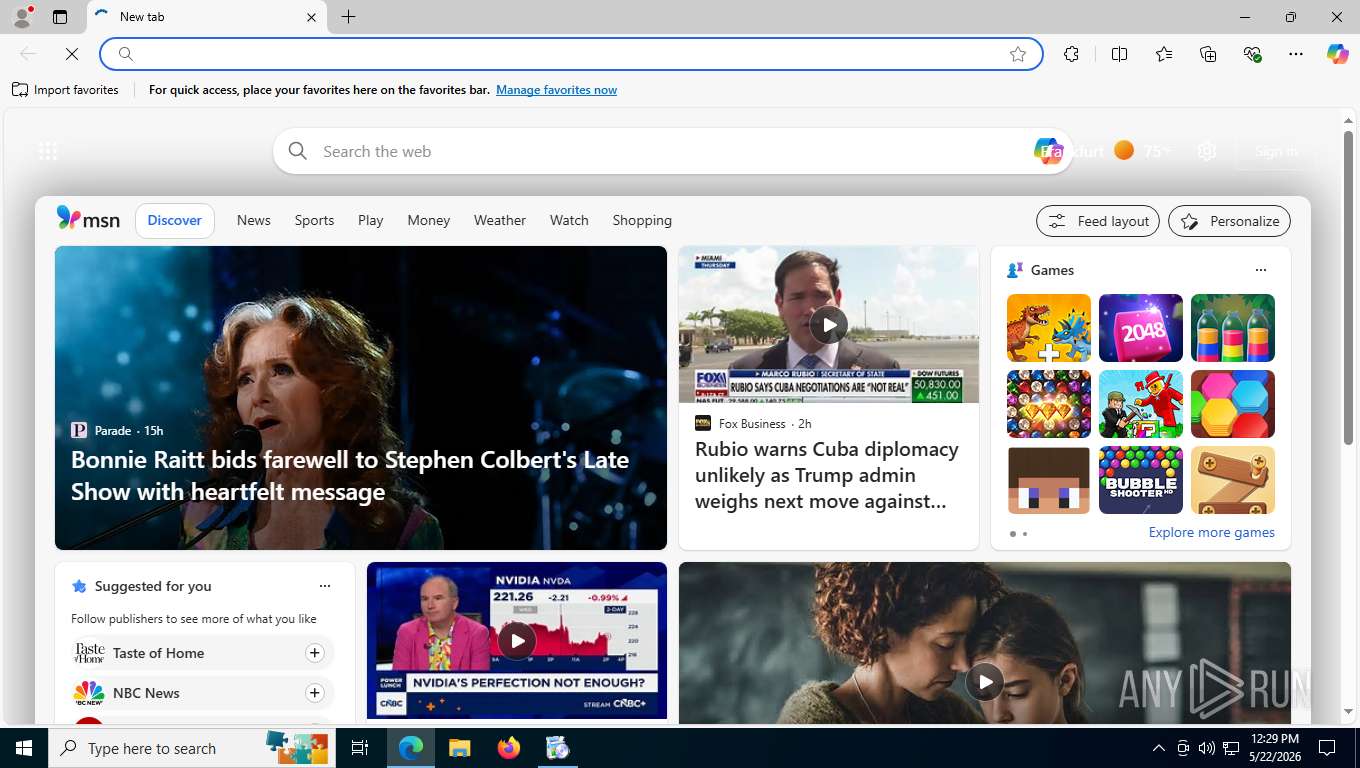The image size is (1360, 768).
Task: Click the Sign in button
Action: tap(1276, 151)
